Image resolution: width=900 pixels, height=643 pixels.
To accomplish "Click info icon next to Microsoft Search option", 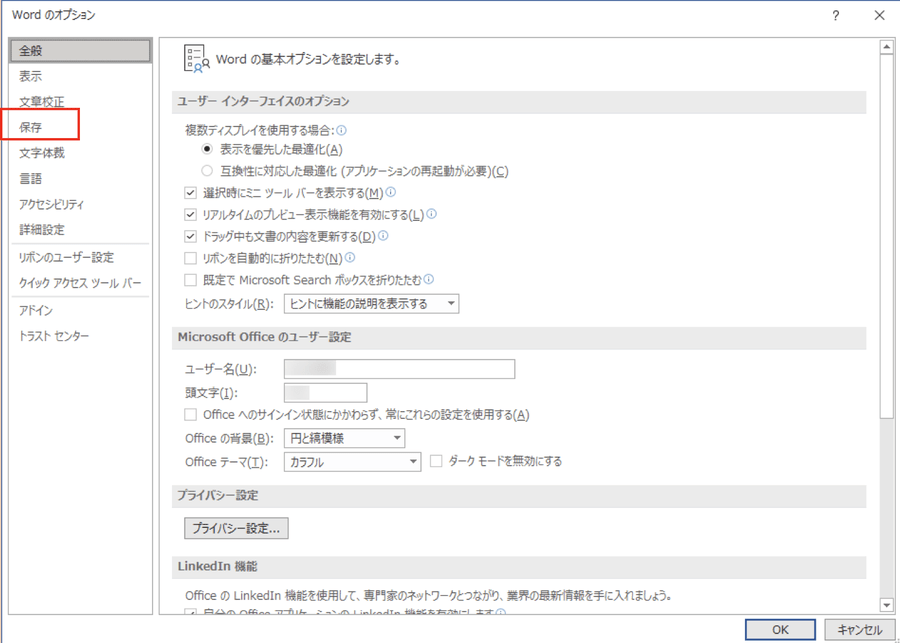I will pyautogui.click(x=428, y=280).
